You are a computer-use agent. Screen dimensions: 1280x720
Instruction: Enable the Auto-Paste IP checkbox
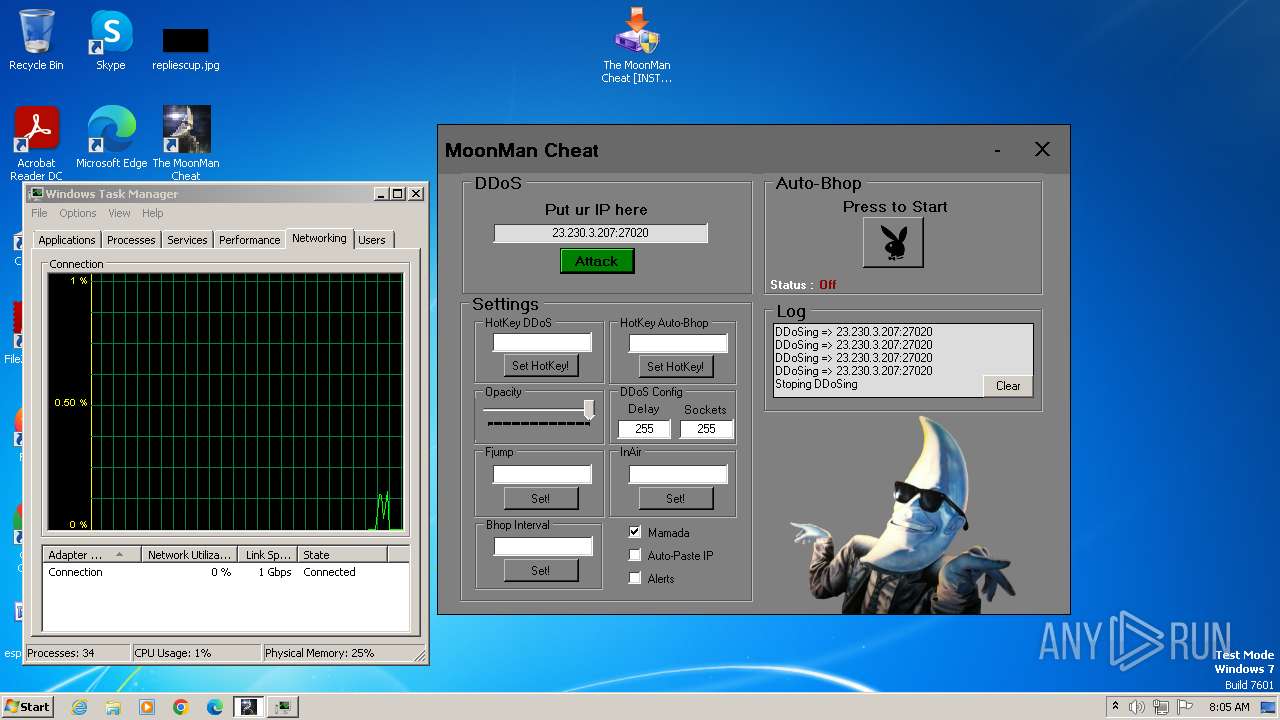click(634, 555)
